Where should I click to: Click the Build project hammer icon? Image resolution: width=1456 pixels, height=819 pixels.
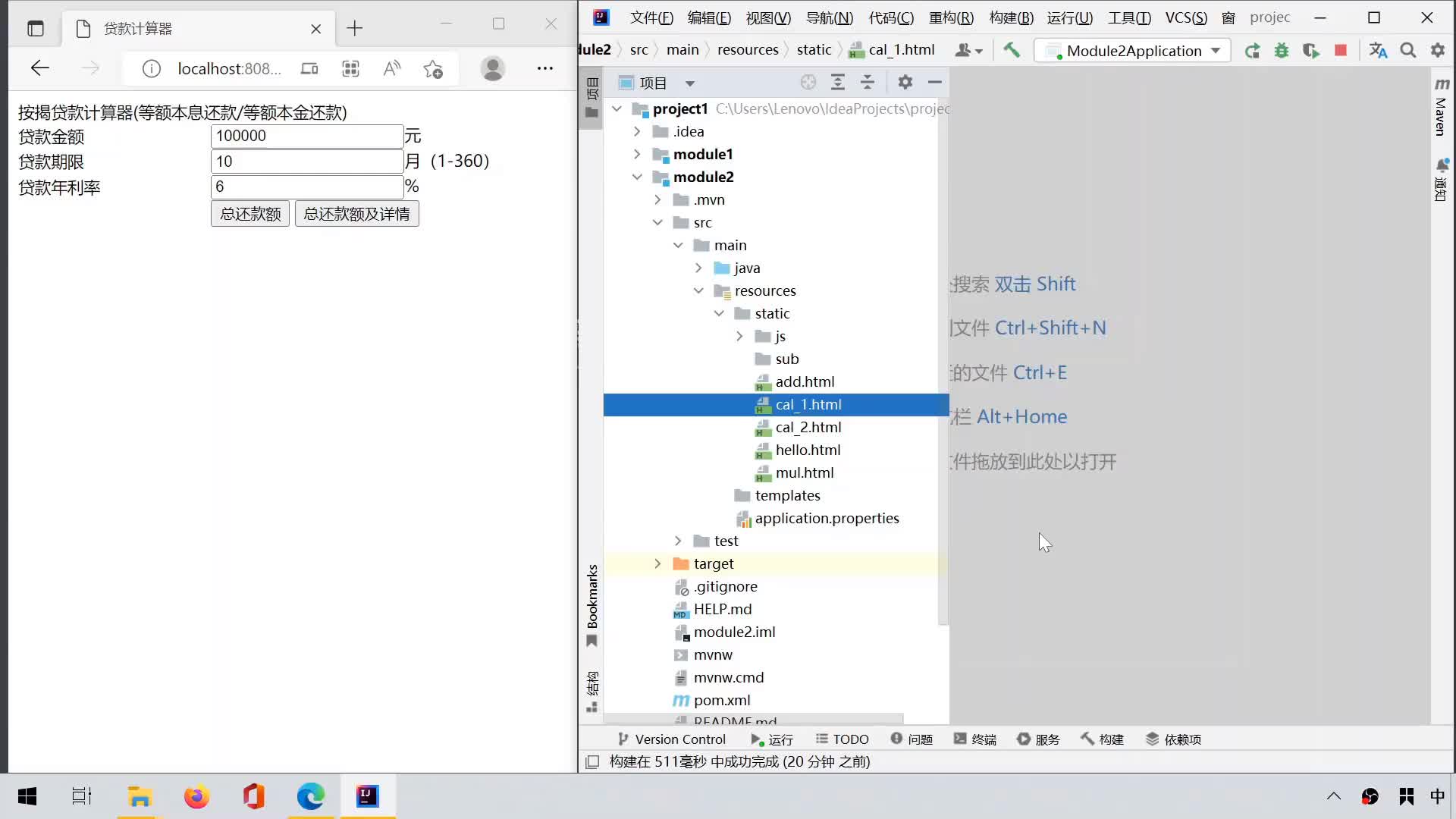(1011, 50)
